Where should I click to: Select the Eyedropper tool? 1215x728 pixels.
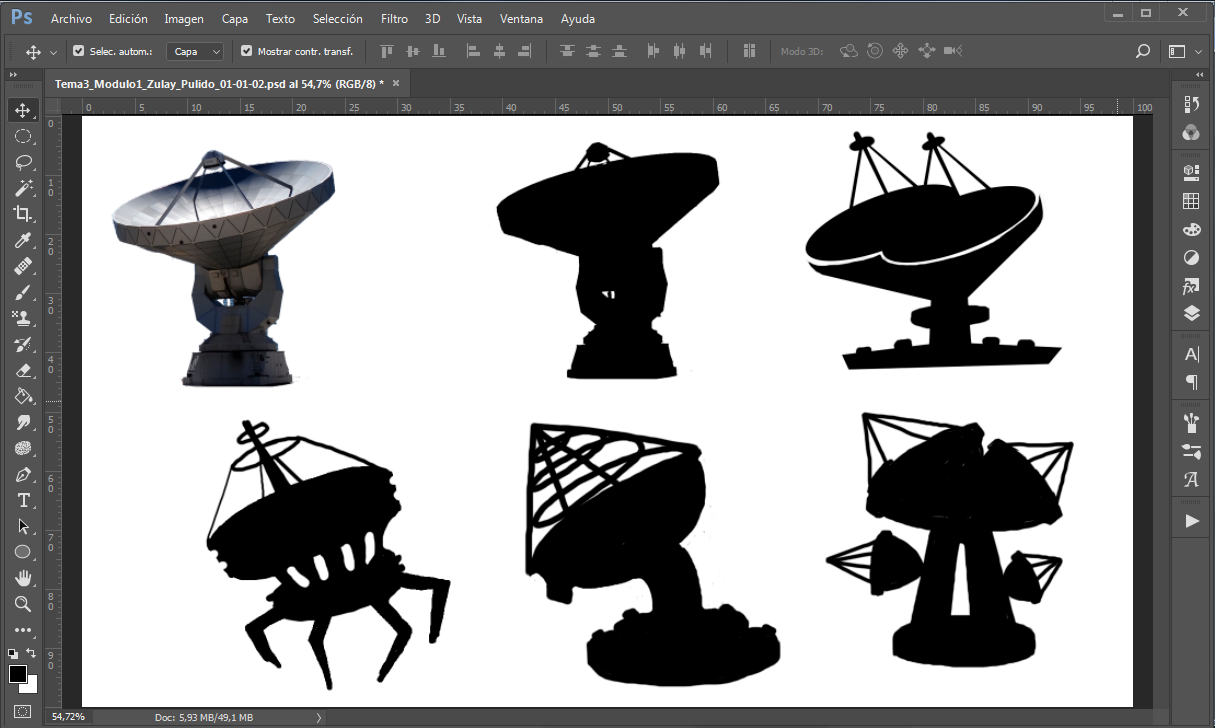(x=23, y=240)
